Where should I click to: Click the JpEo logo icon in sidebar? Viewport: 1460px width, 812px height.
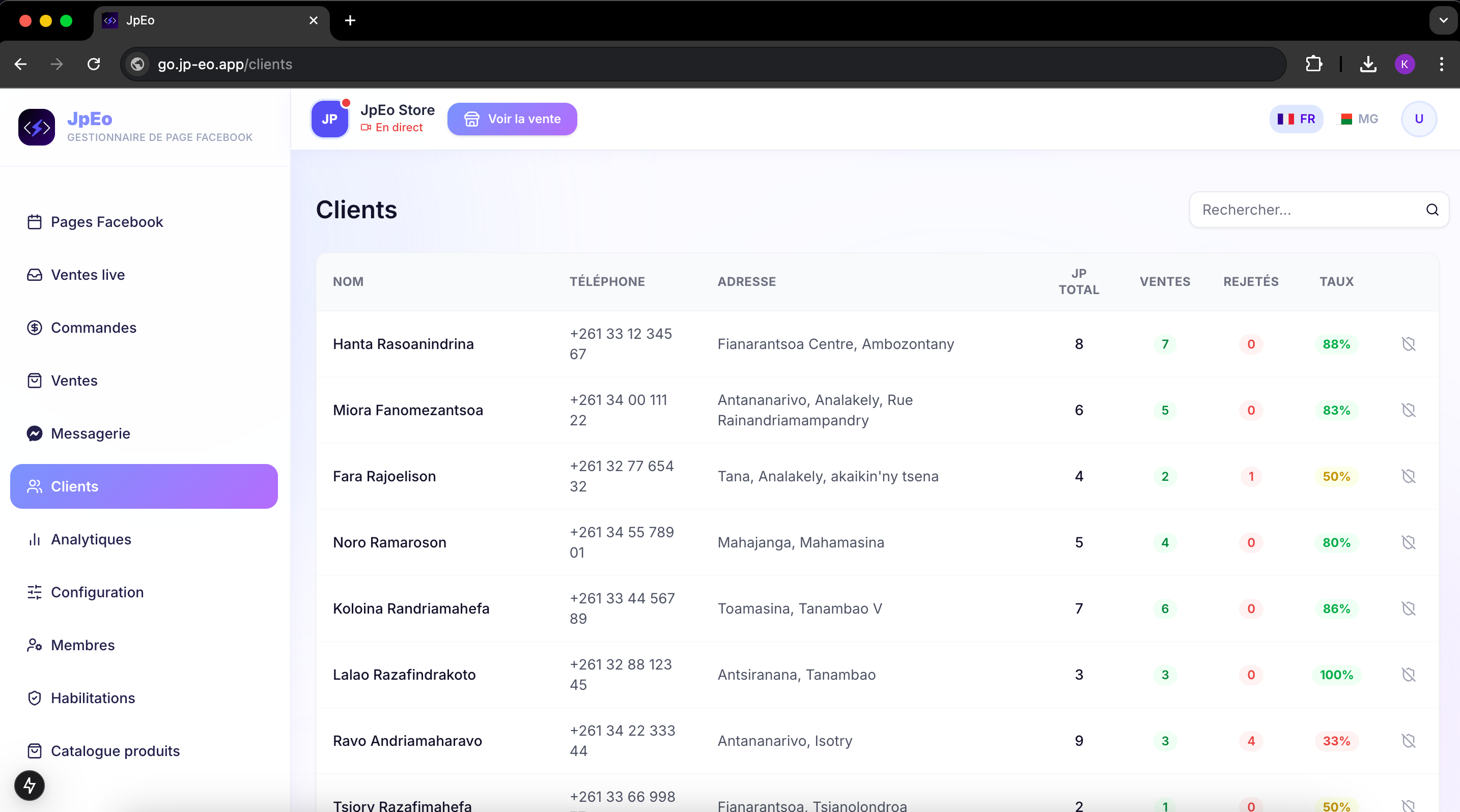[37, 127]
